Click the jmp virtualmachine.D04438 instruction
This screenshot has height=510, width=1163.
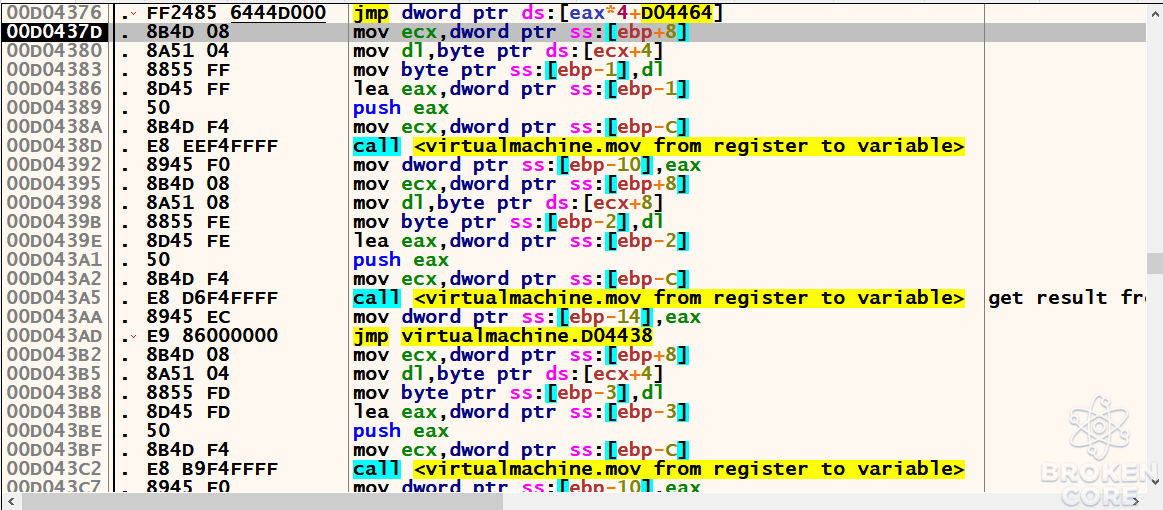[503, 336]
